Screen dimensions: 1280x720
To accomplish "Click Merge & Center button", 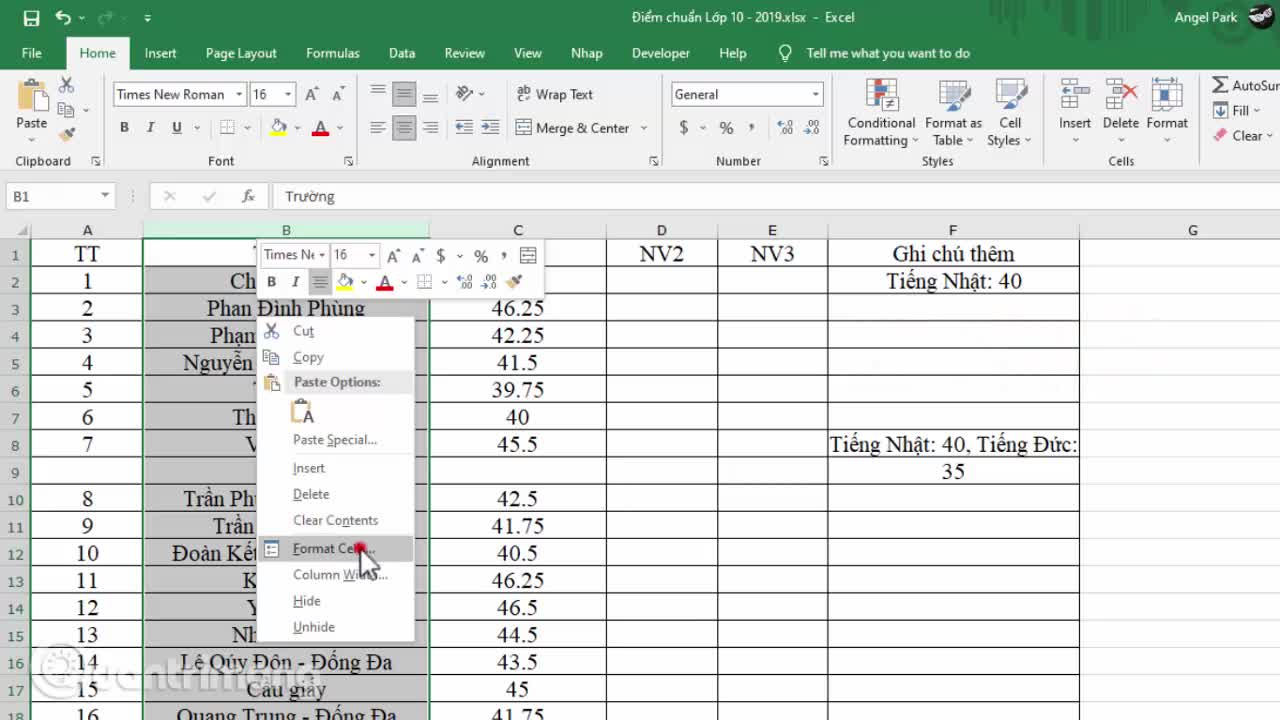I will pyautogui.click(x=573, y=128).
